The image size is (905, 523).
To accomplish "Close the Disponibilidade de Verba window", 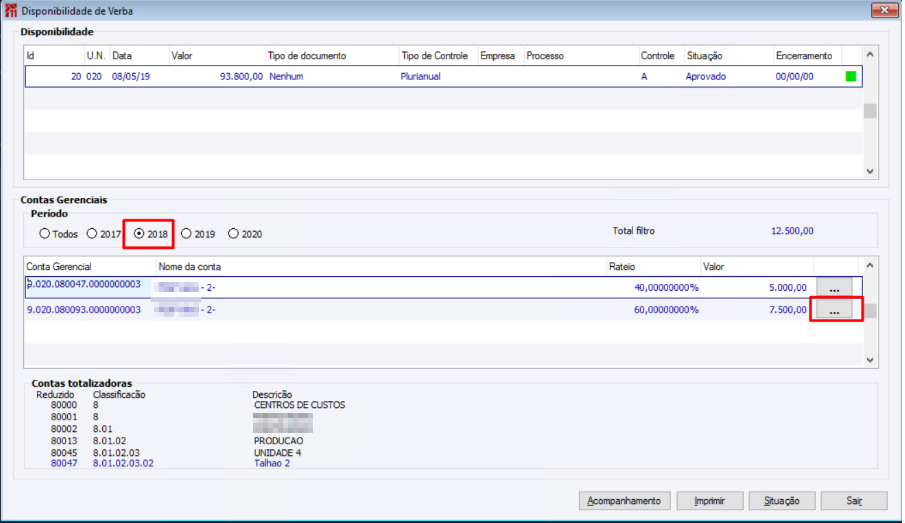I will point(884,10).
